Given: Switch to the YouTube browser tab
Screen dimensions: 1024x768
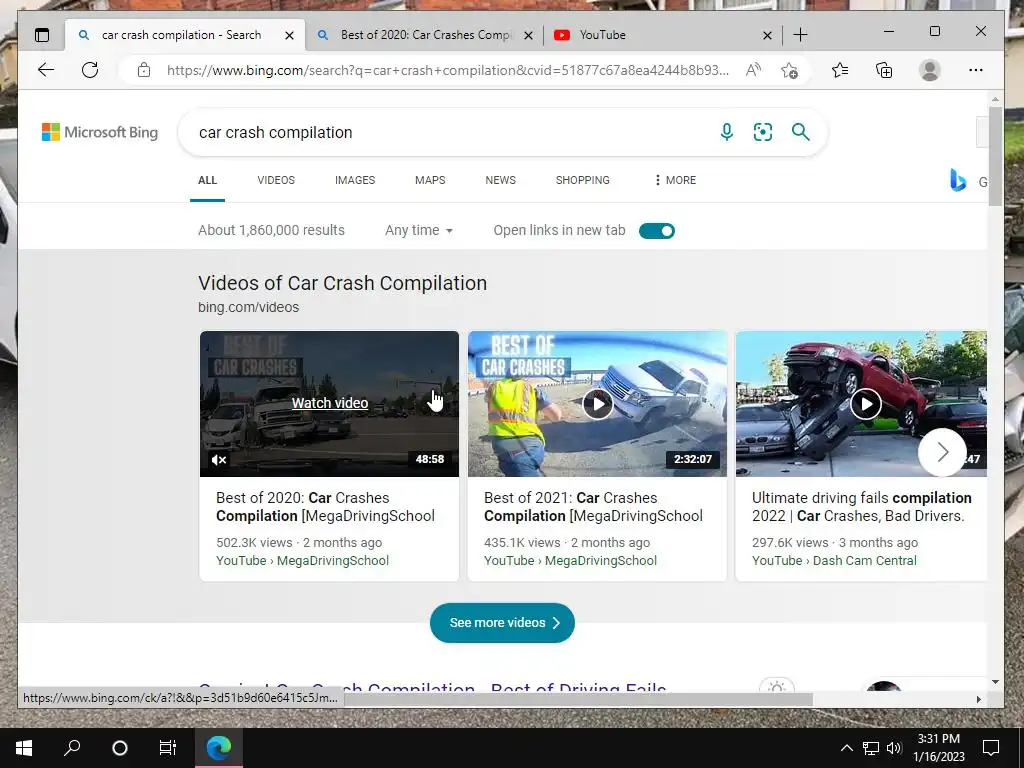Looking at the screenshot, I should click(x=663, y=35).
